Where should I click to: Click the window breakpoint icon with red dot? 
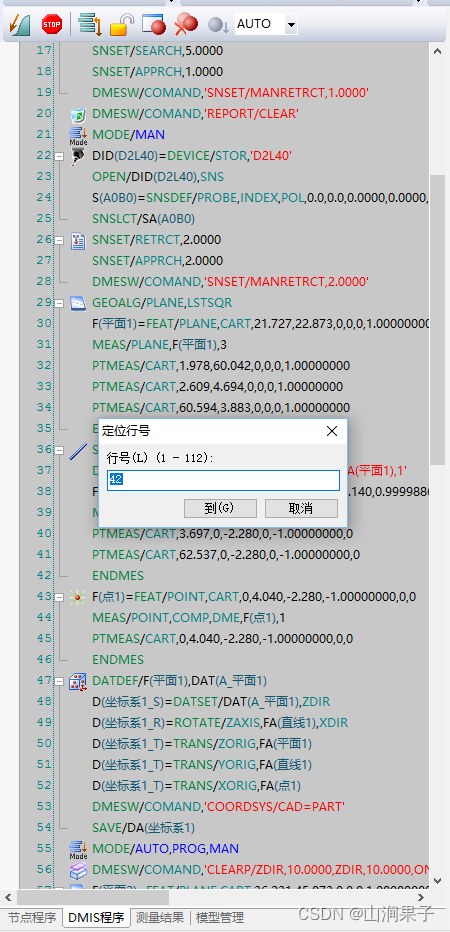[x=153, y=24]
